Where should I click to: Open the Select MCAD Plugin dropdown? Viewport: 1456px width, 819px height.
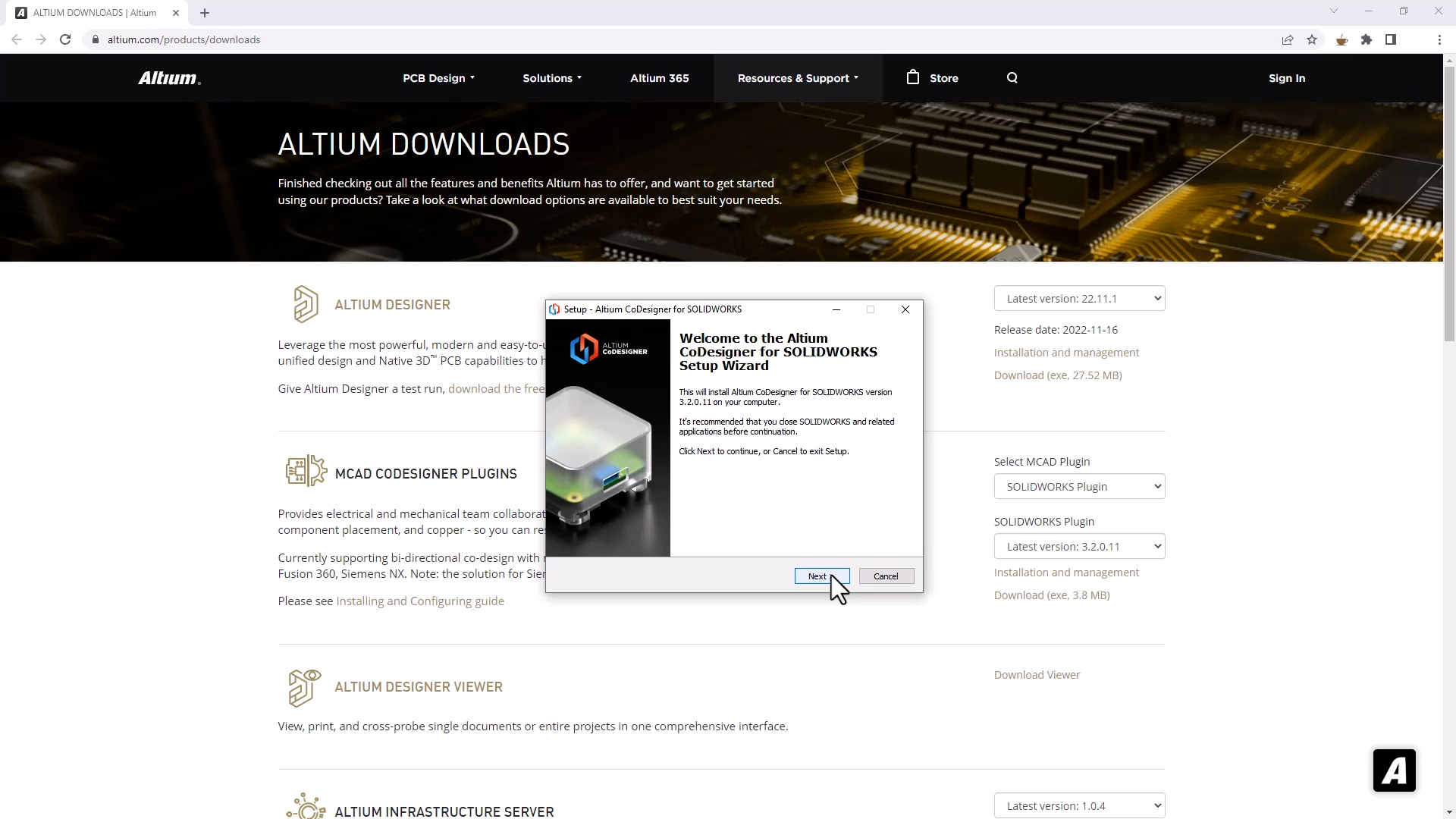point(1079,486)
